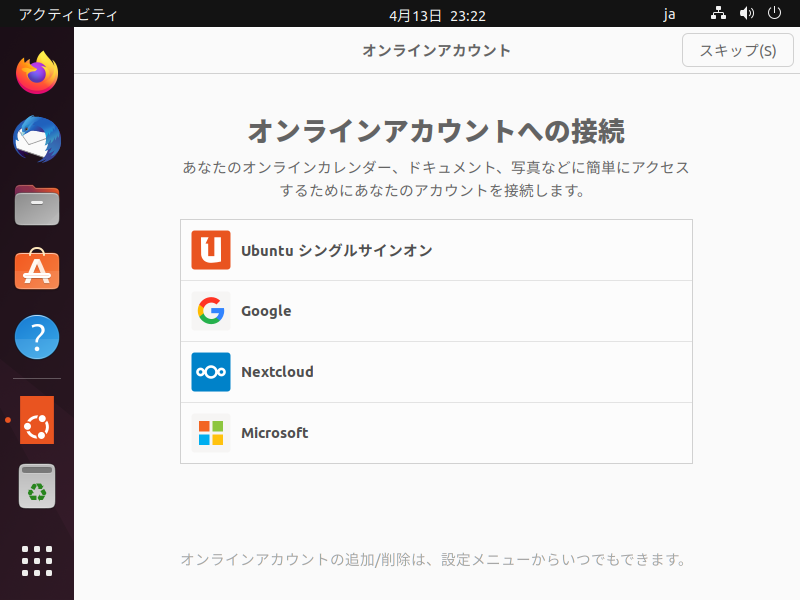Open the ja input source menu
The width and height of the screenshot is (800, 600).
click(669, 14)
